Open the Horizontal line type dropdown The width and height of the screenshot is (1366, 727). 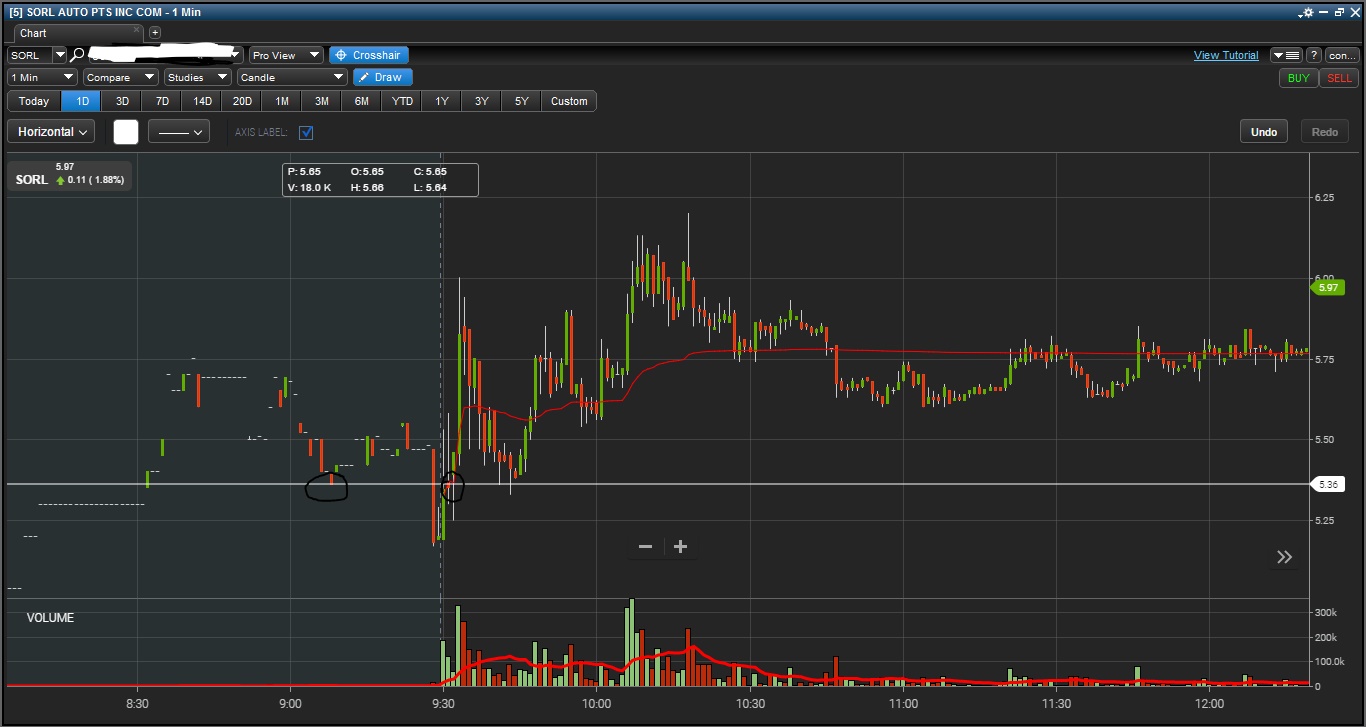click(51, 132)
